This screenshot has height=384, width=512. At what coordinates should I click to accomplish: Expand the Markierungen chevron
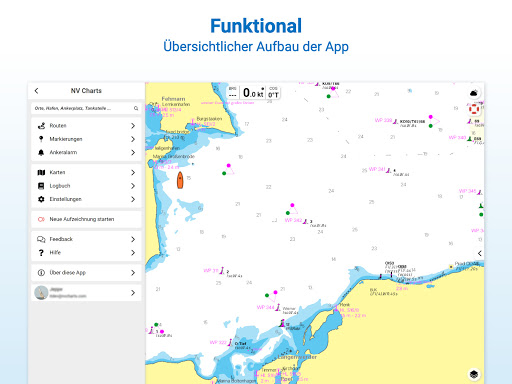(x=133, y=139)
